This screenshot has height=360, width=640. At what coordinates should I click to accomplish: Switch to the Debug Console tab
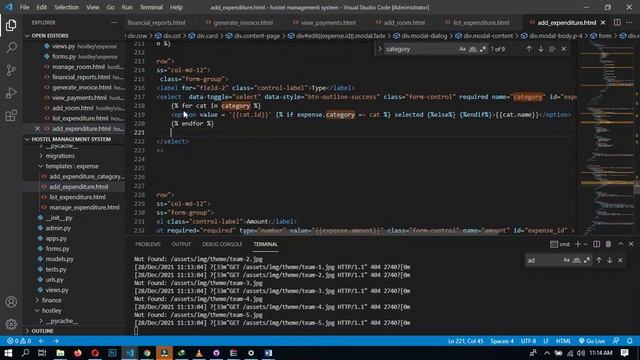pyautogui.click(x=222, y=244)
